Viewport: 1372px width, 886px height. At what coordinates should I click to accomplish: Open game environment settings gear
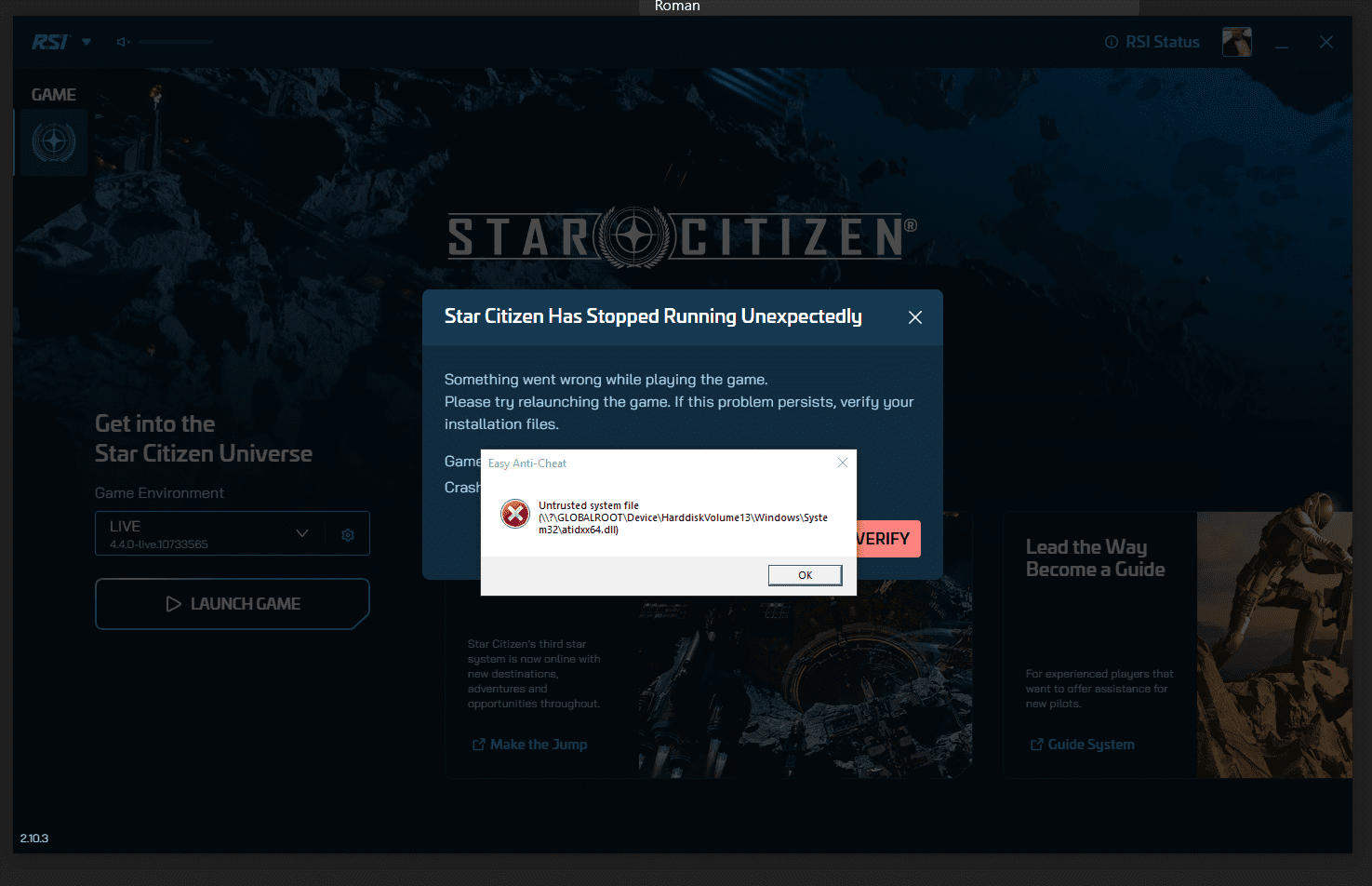(x=348, y=534)
